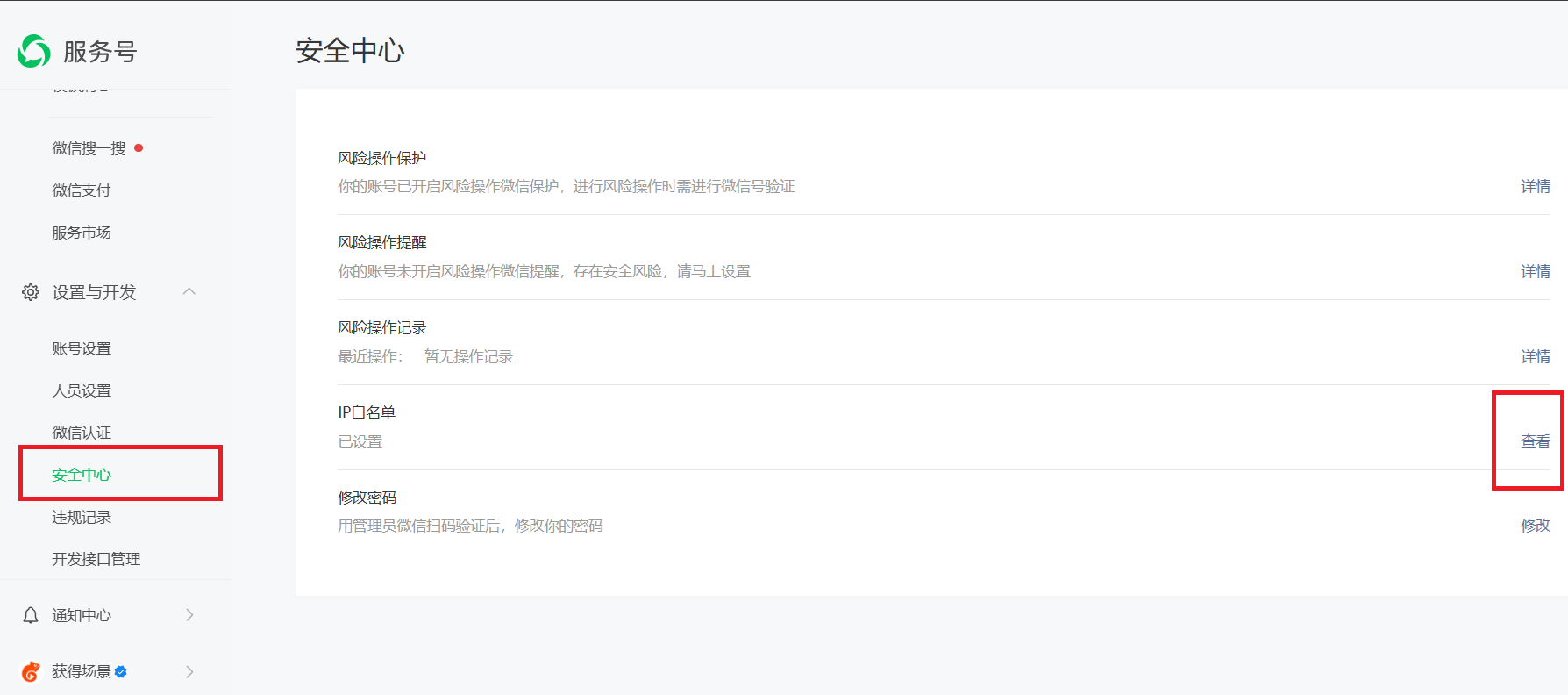Expand the 通知中心 chevron arrow
This screenshot has height=695, width=1568.
189,615
